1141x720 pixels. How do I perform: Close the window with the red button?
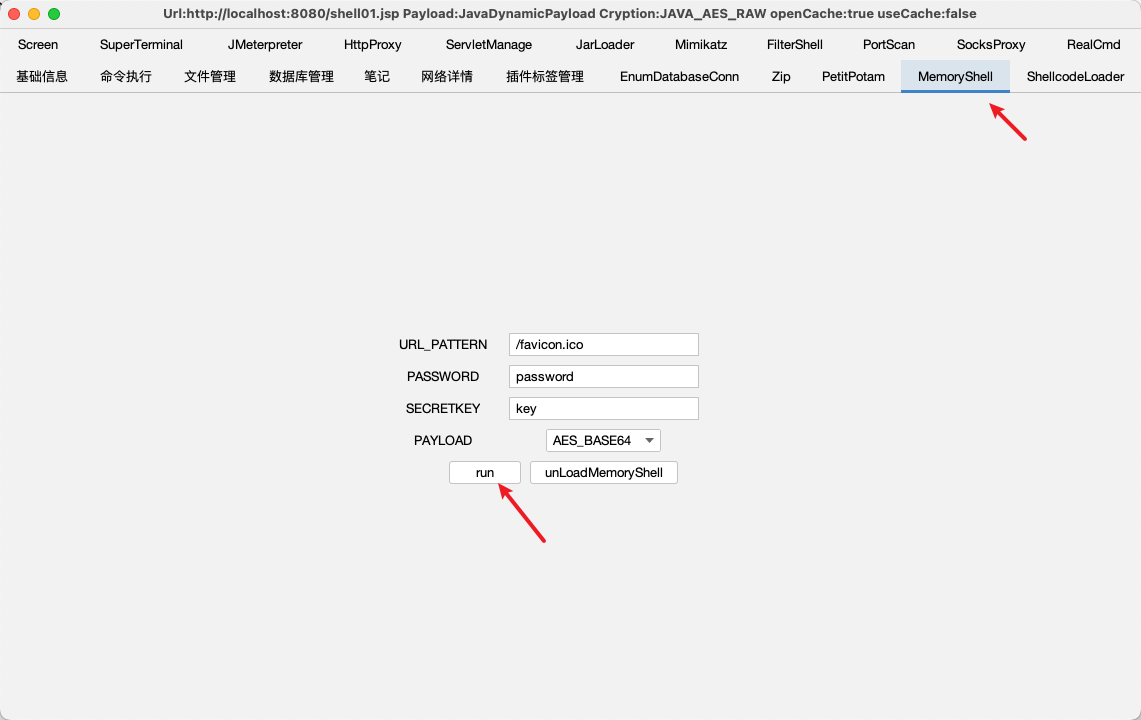pyautogui.click(x=14, y=14)
